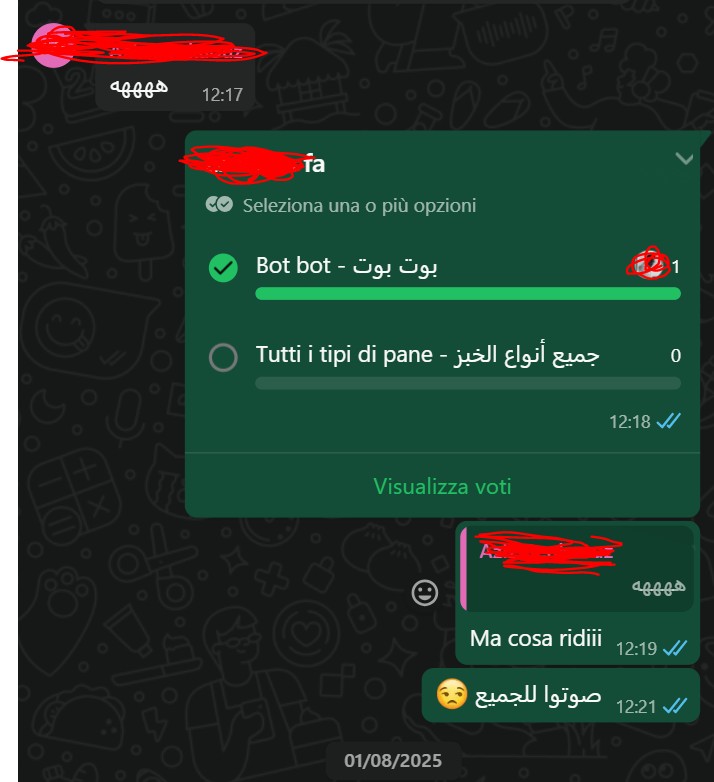Click the double check multi-select icon
714x782 pixels.
click(x=219, y=204)
